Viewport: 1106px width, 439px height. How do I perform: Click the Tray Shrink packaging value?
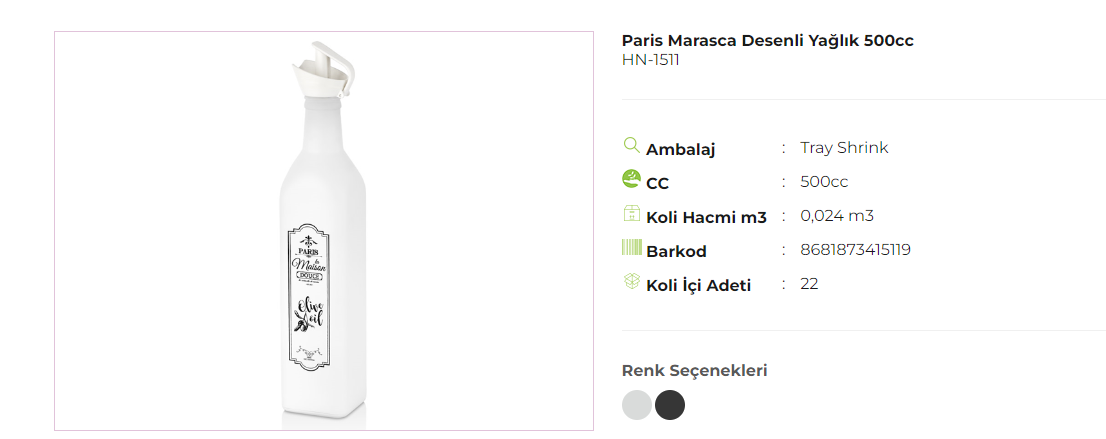point(844,148)
